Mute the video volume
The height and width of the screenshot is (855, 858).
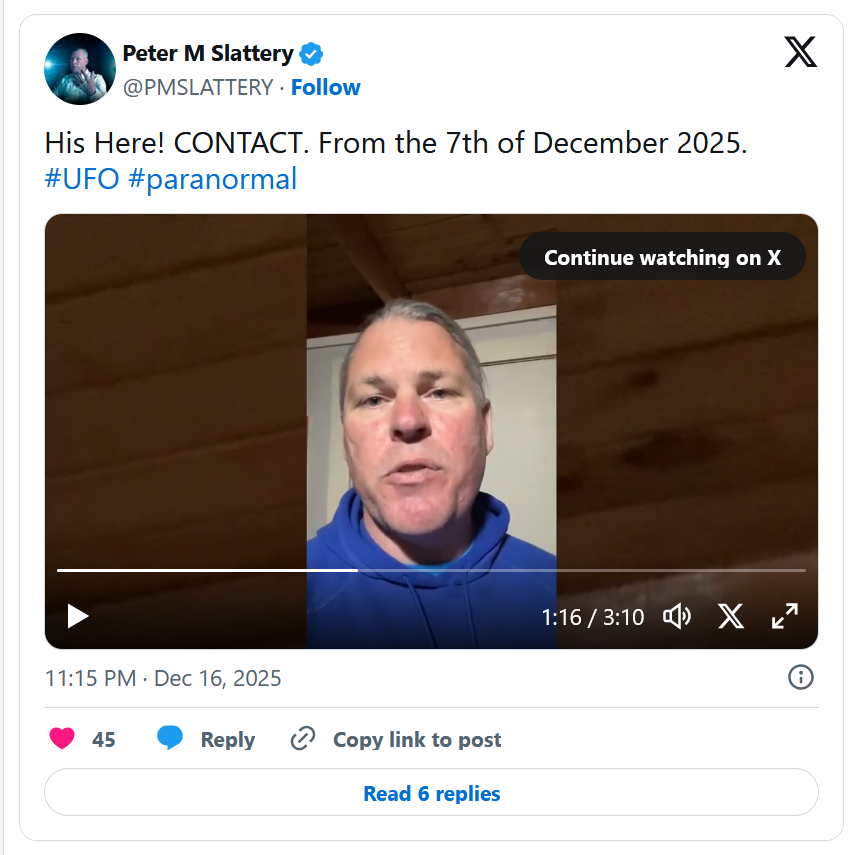(x=677, y=616)
